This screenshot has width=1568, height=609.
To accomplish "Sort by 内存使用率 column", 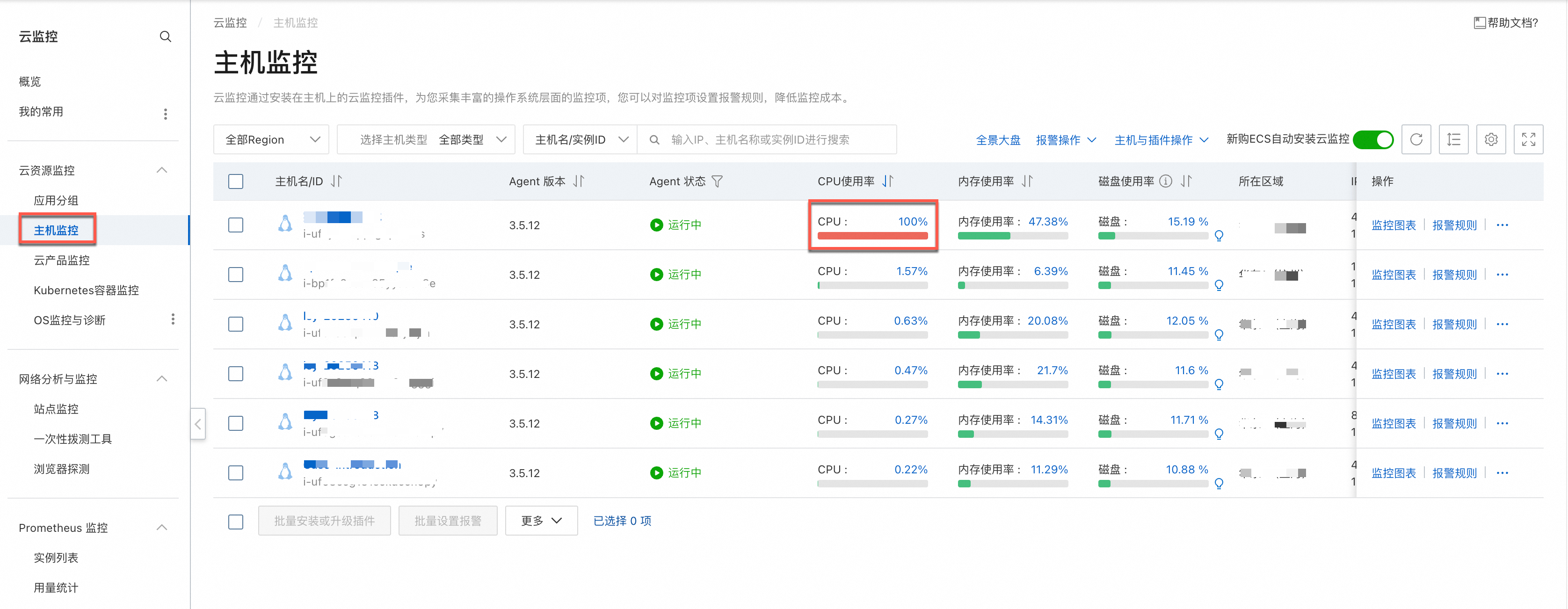I will coord(1027,181).
